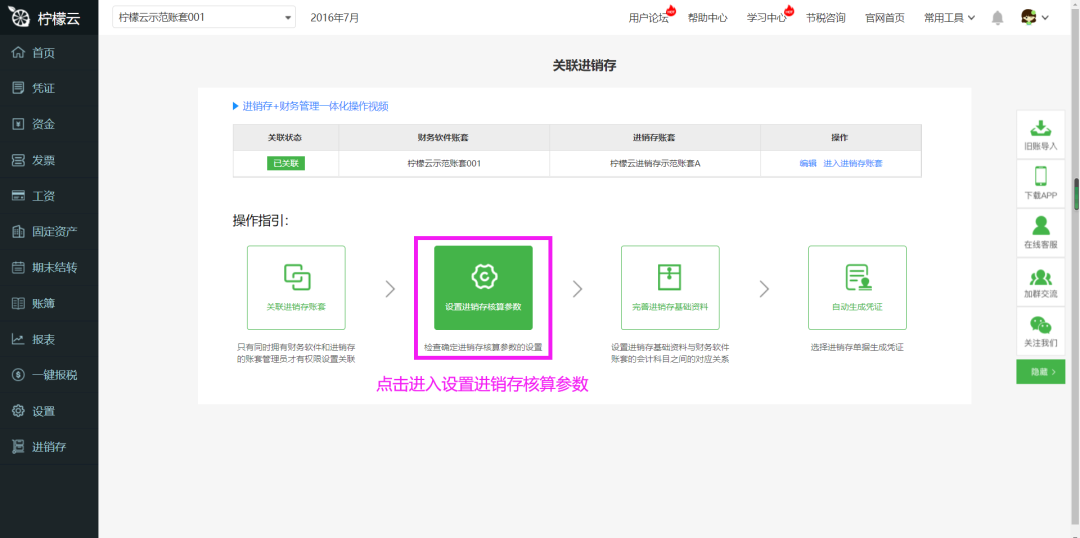Click 进入进销存账套 link
The height and width of the screenshot is (538, 1080).
point(853,163)
